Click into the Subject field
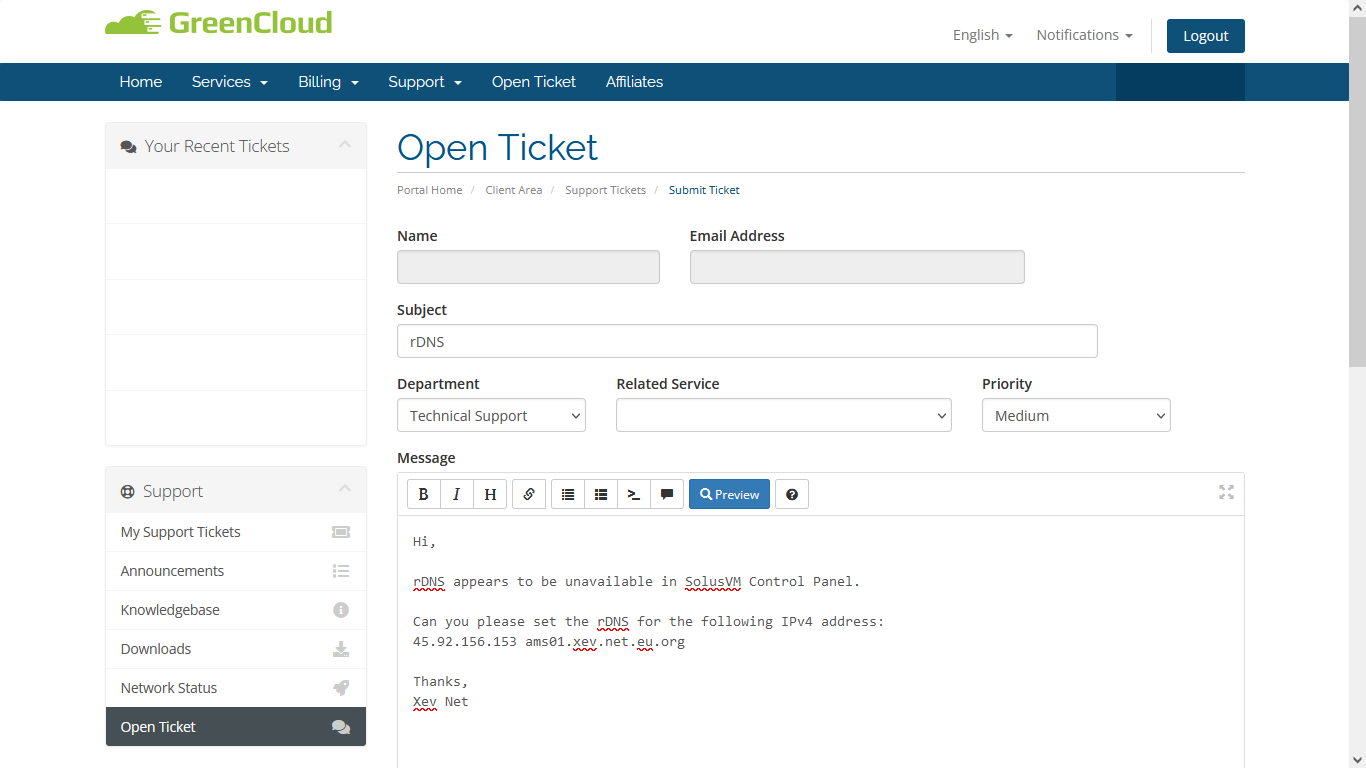 point(746,341)
